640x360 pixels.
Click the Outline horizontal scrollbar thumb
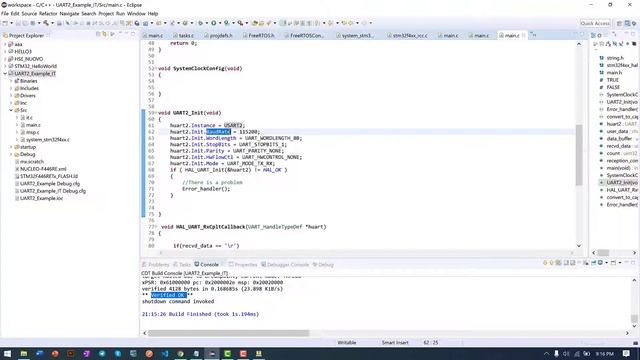[603, 253]
